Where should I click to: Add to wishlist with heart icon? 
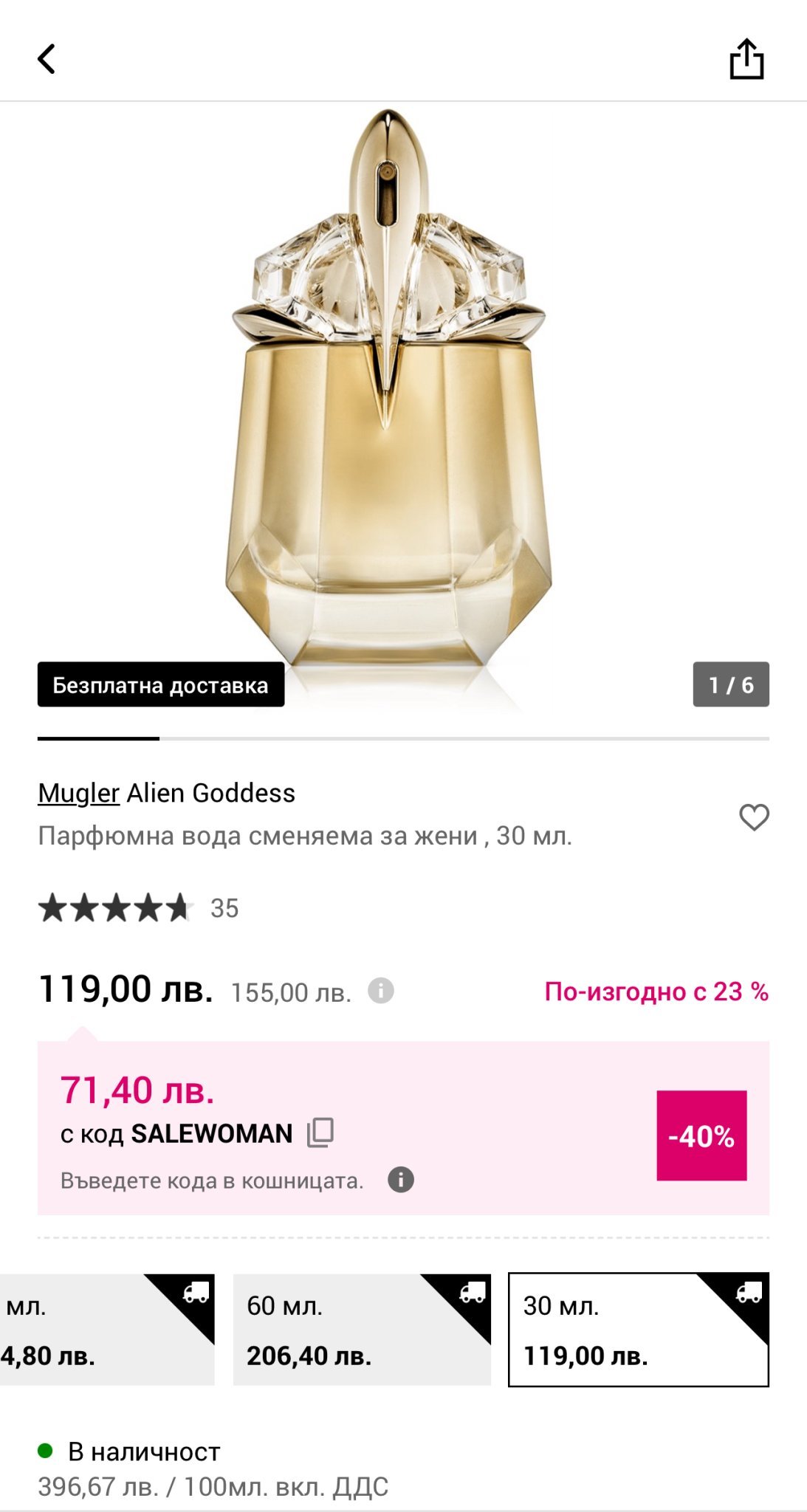[x=754, y=817]
